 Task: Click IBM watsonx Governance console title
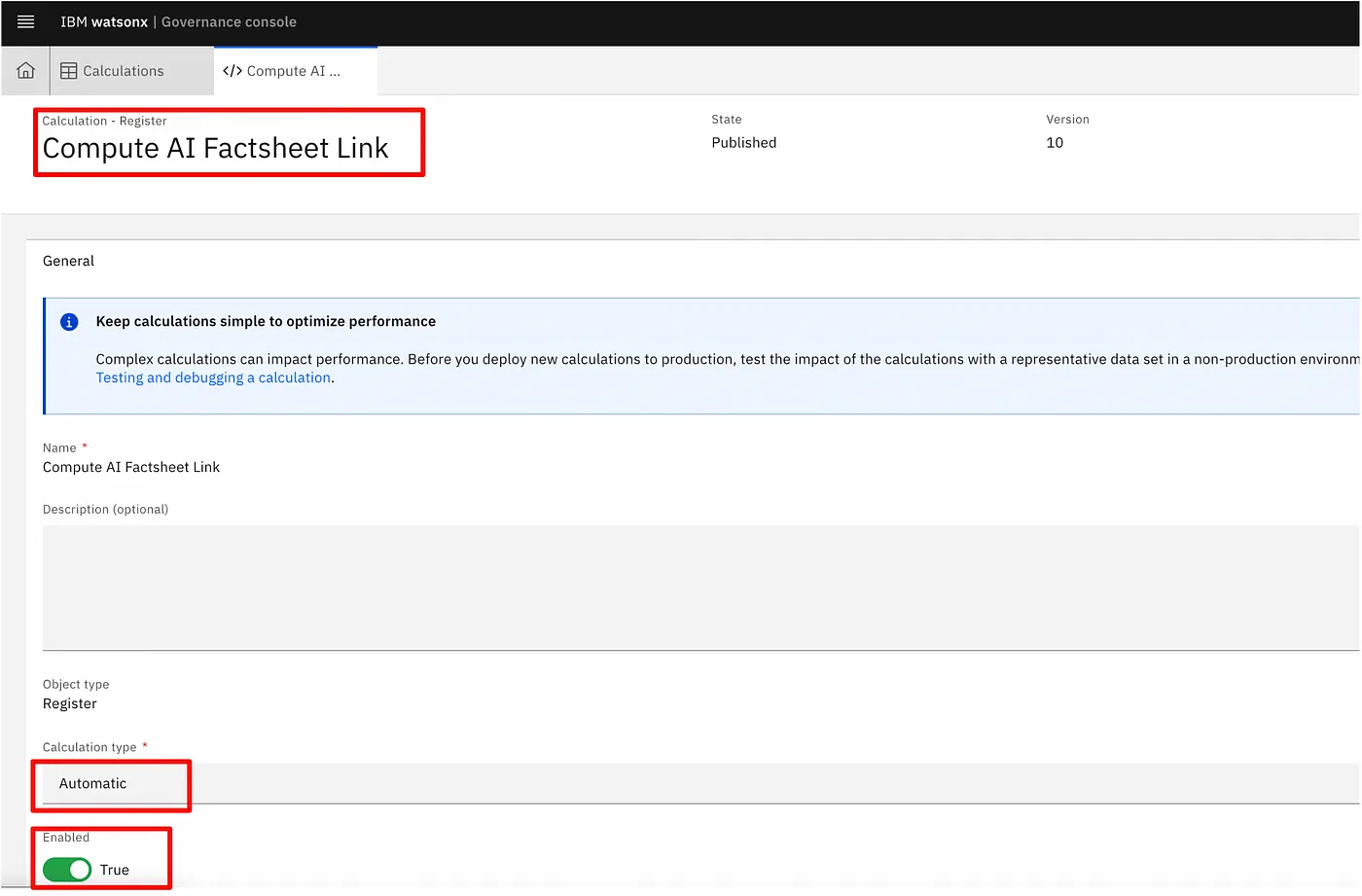[x=178, y=21]
